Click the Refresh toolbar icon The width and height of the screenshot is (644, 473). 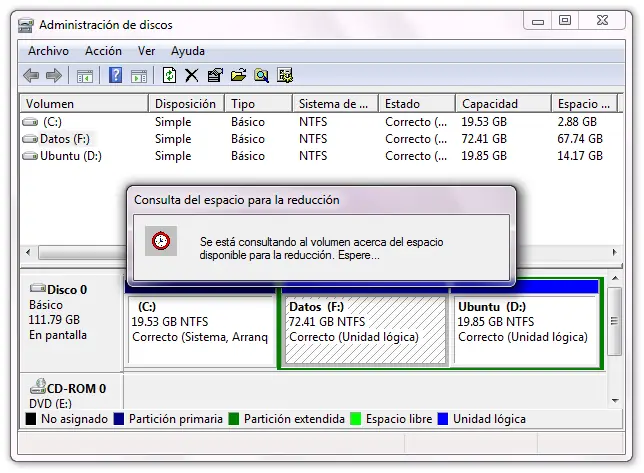coord(169,76)
